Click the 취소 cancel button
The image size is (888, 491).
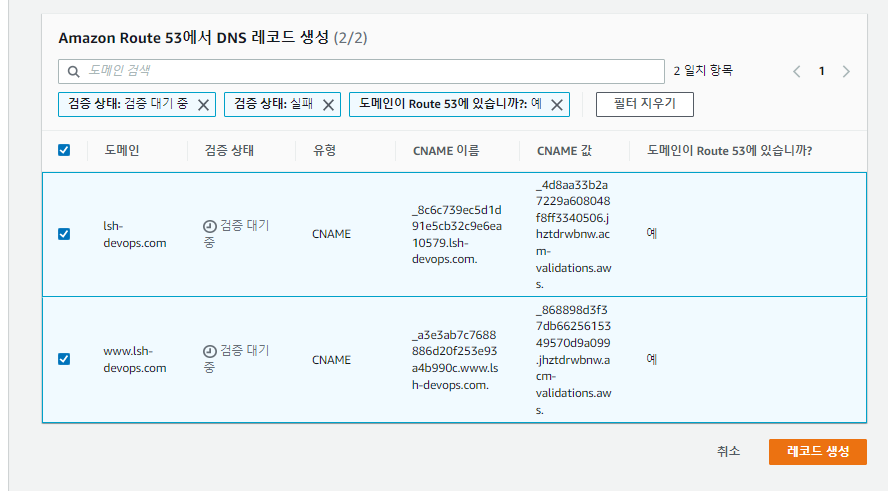728,451
